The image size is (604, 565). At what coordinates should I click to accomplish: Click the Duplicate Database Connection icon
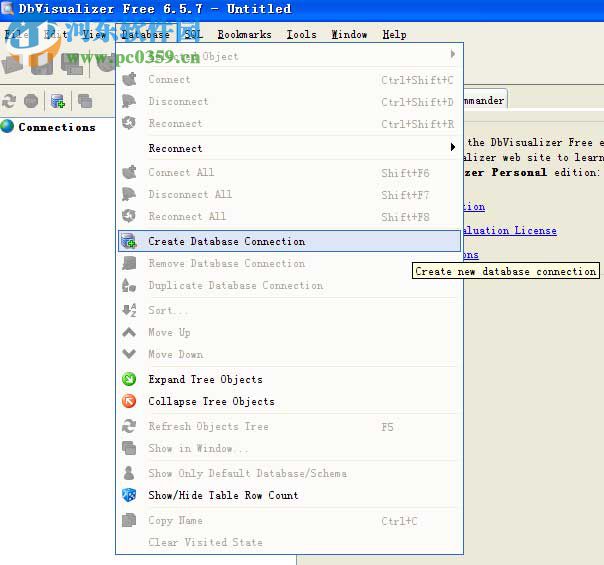coord(129,285)
